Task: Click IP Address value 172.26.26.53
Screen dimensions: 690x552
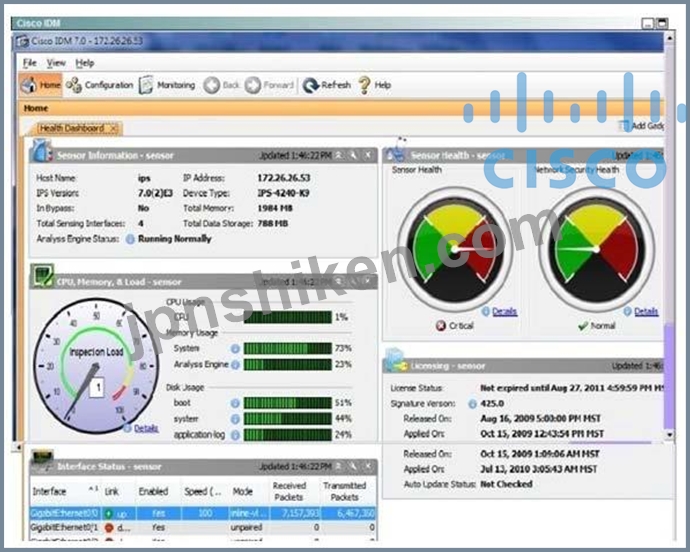Action: (x=283, y=178)
